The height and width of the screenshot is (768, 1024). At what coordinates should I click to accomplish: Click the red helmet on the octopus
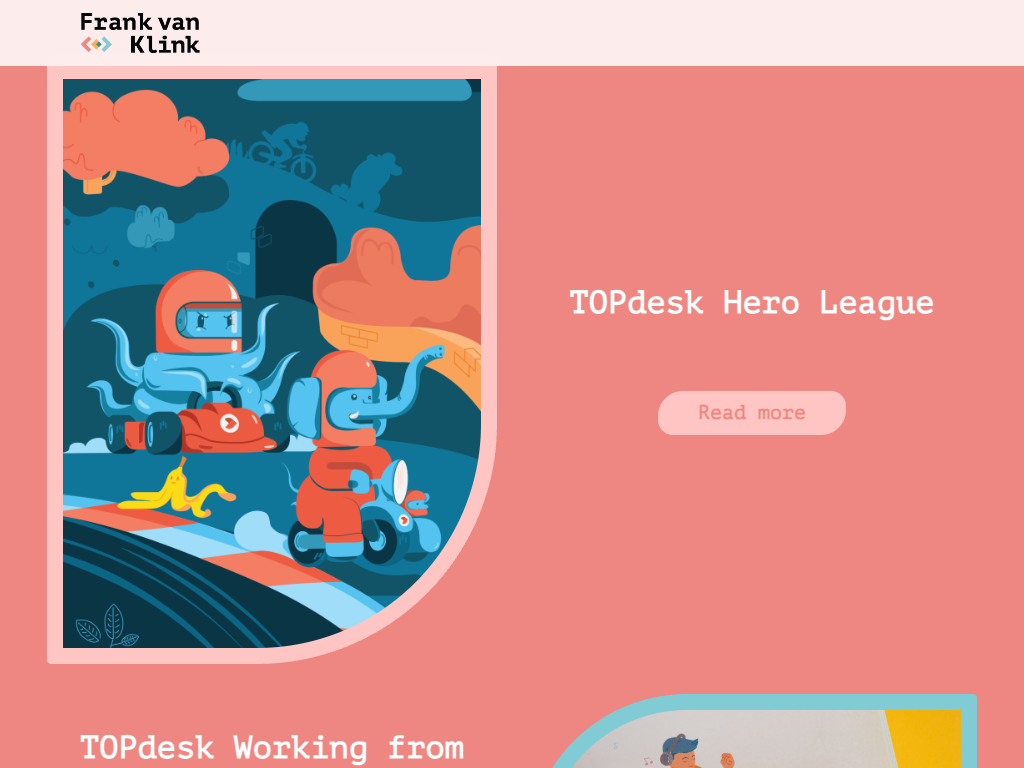pos(199,312)
